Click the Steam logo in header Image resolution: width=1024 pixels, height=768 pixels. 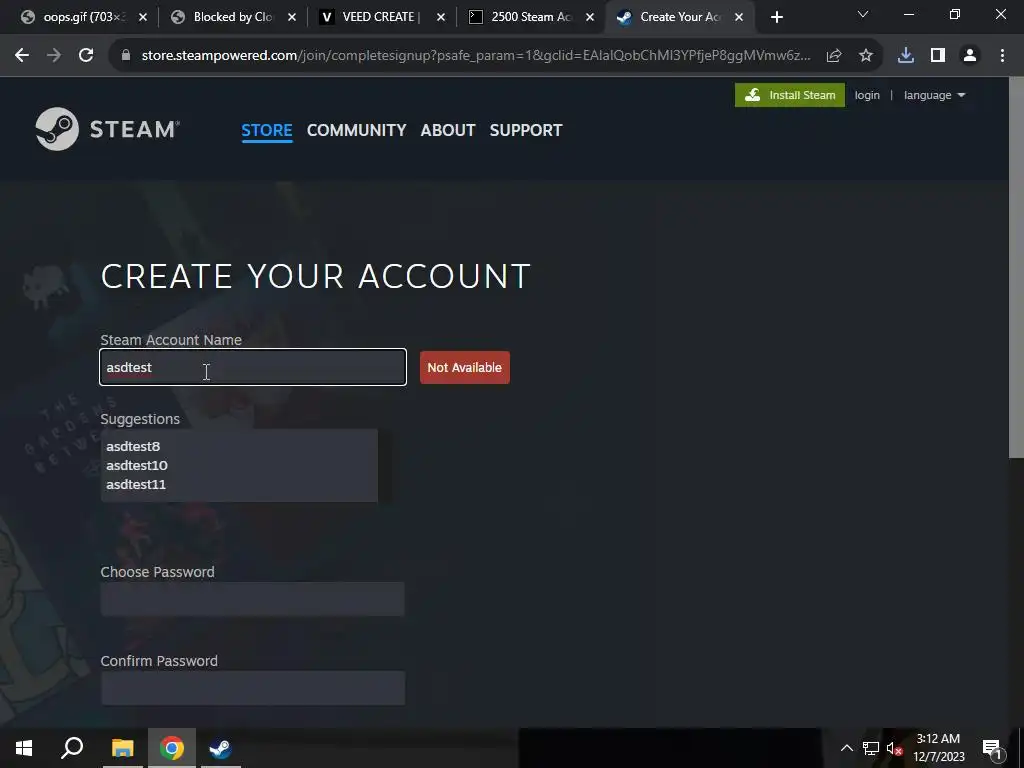108,129
